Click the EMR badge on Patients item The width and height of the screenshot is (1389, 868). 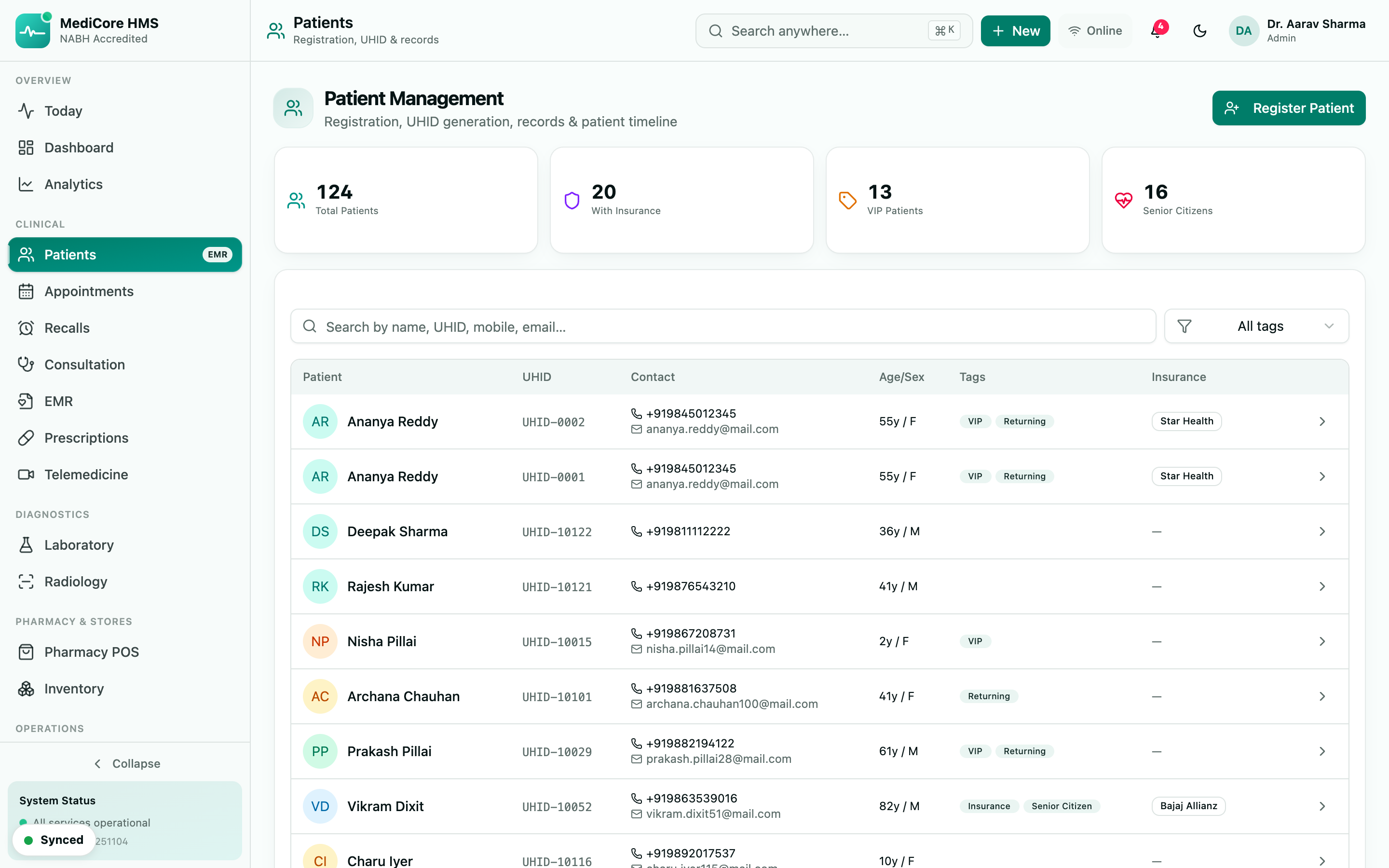(x=217, y=255)
